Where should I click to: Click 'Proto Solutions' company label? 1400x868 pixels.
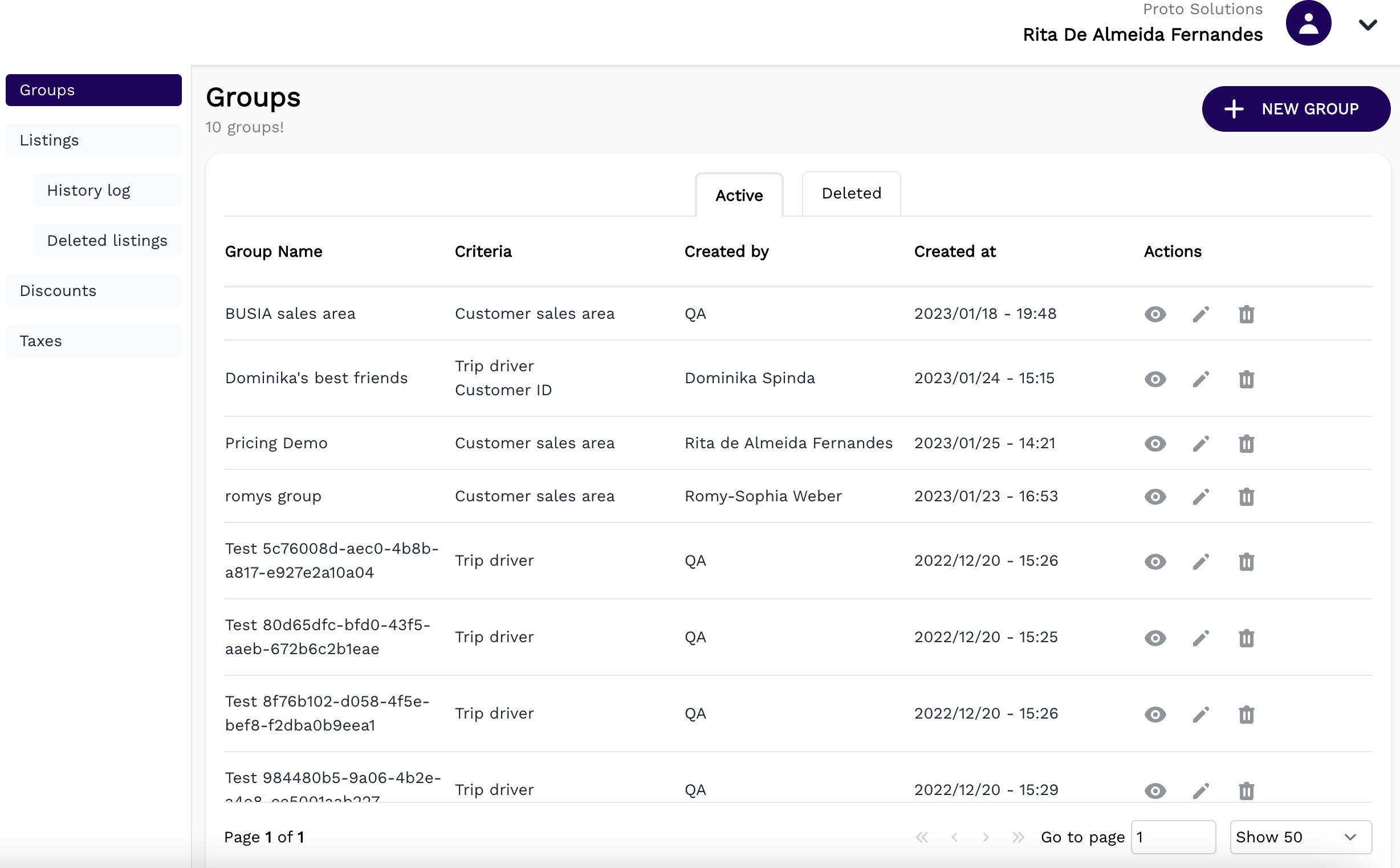[x=1203, y=9]
